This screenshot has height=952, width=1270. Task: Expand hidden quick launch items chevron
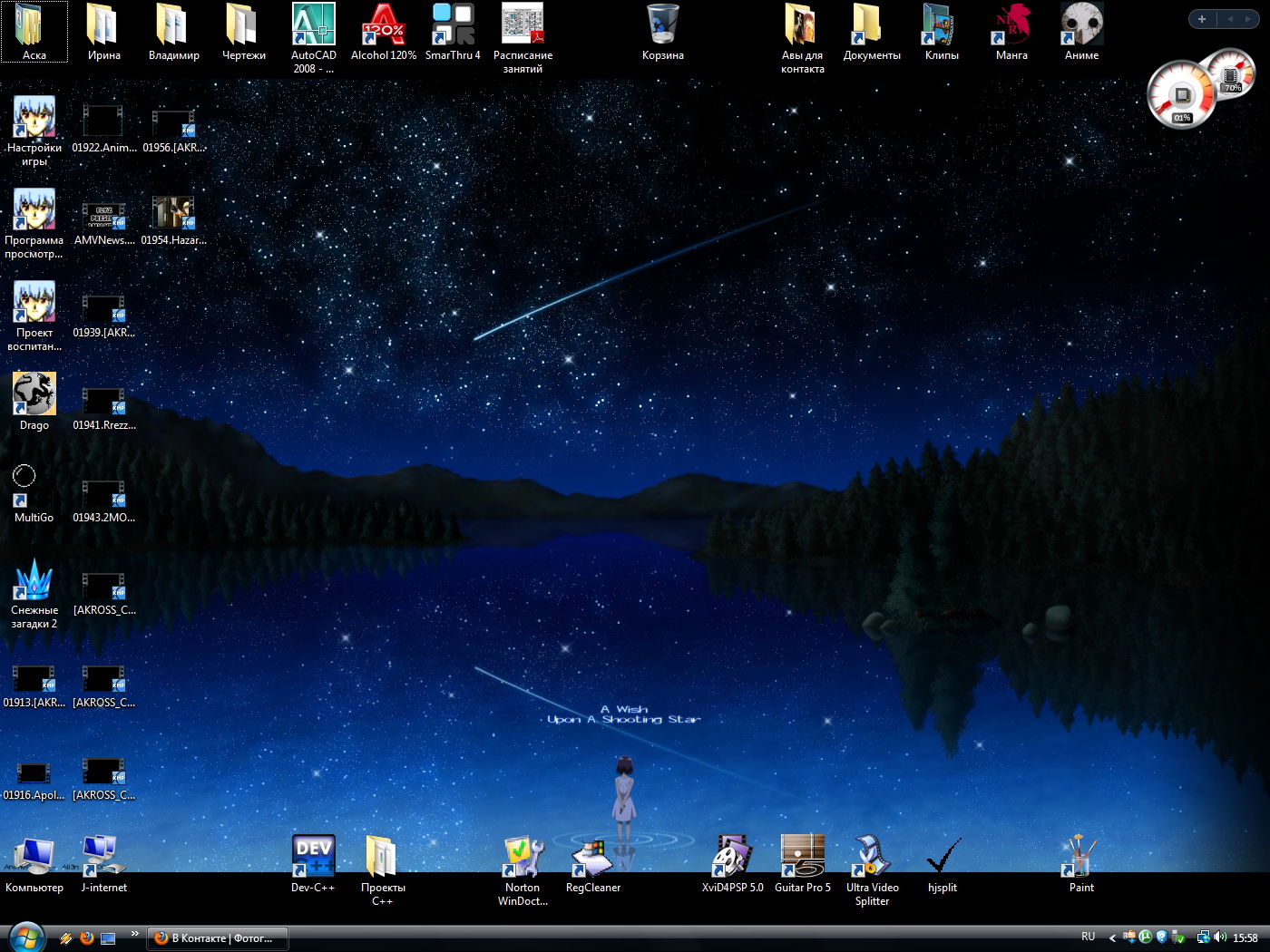tap(135, 933)
